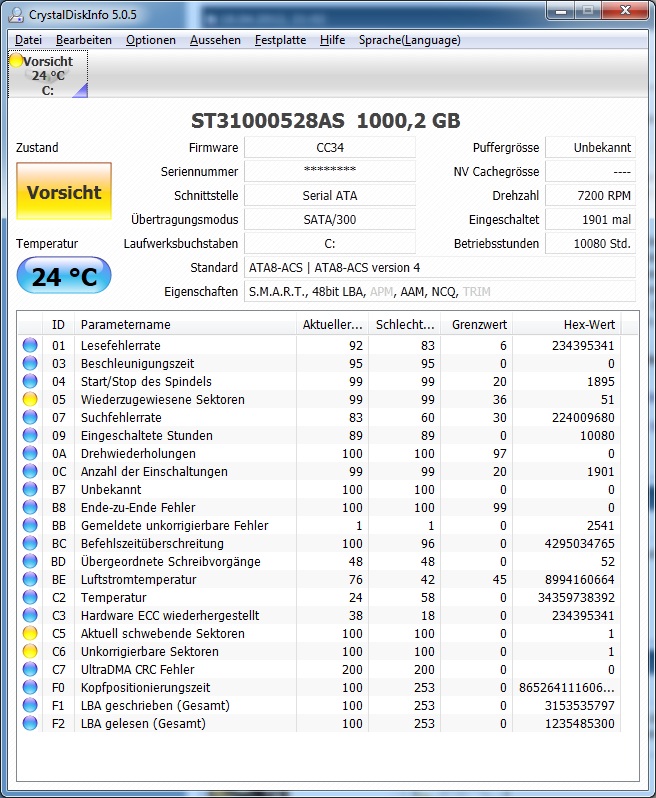Open the Sprache(Language) menu
Screen dimensions: 656x798
tap(410, 40)
